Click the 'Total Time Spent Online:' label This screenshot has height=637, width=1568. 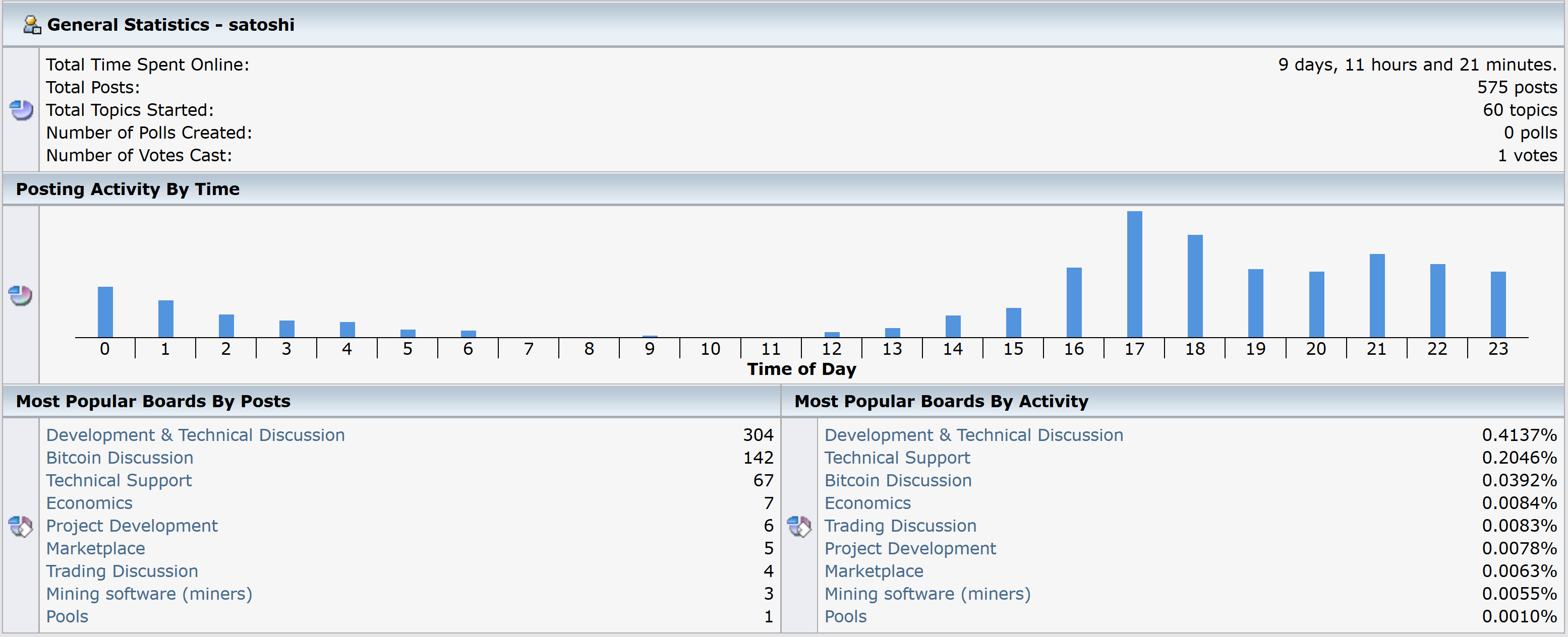tap(148, 65)
